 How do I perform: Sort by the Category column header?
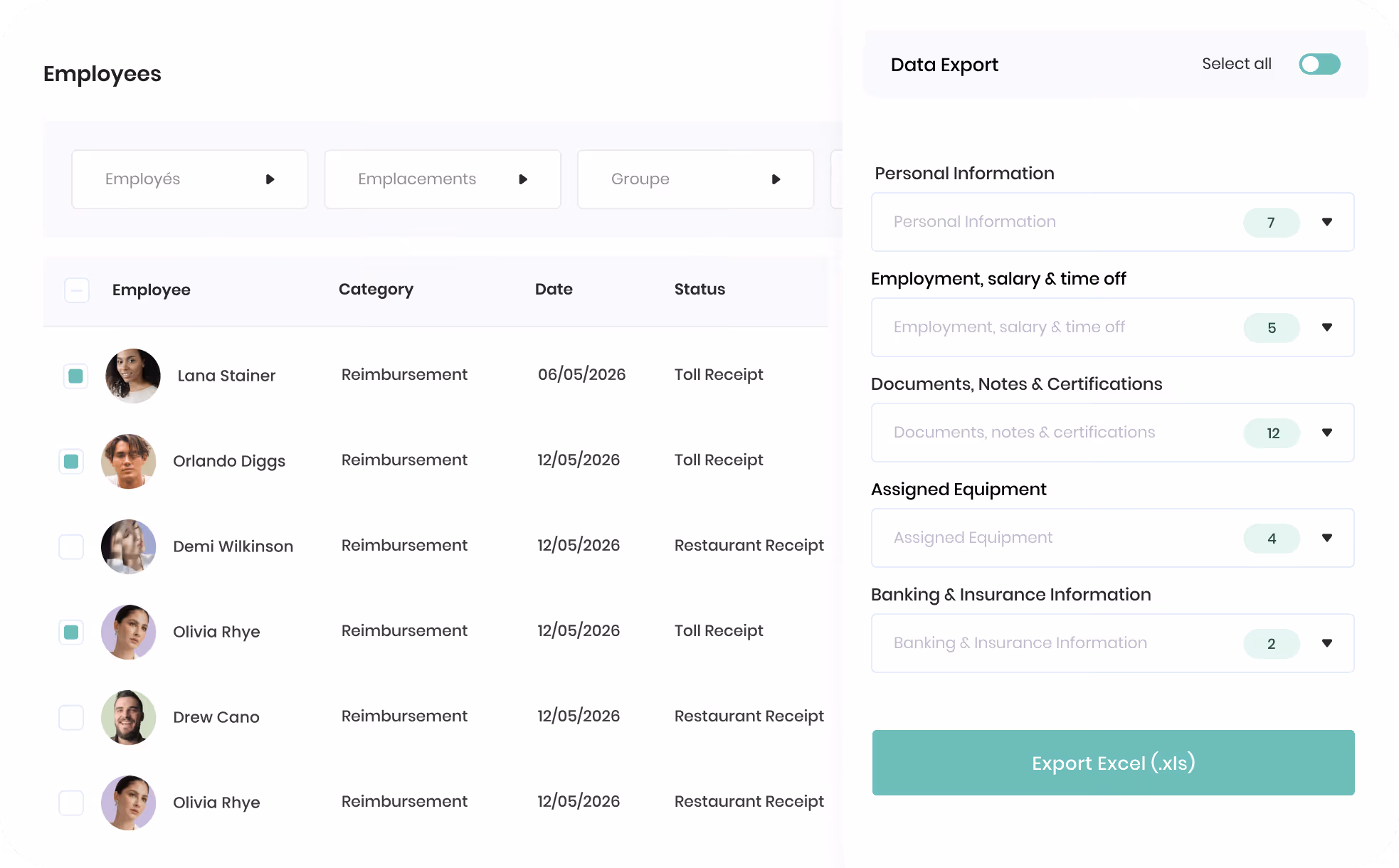point(376,290)
